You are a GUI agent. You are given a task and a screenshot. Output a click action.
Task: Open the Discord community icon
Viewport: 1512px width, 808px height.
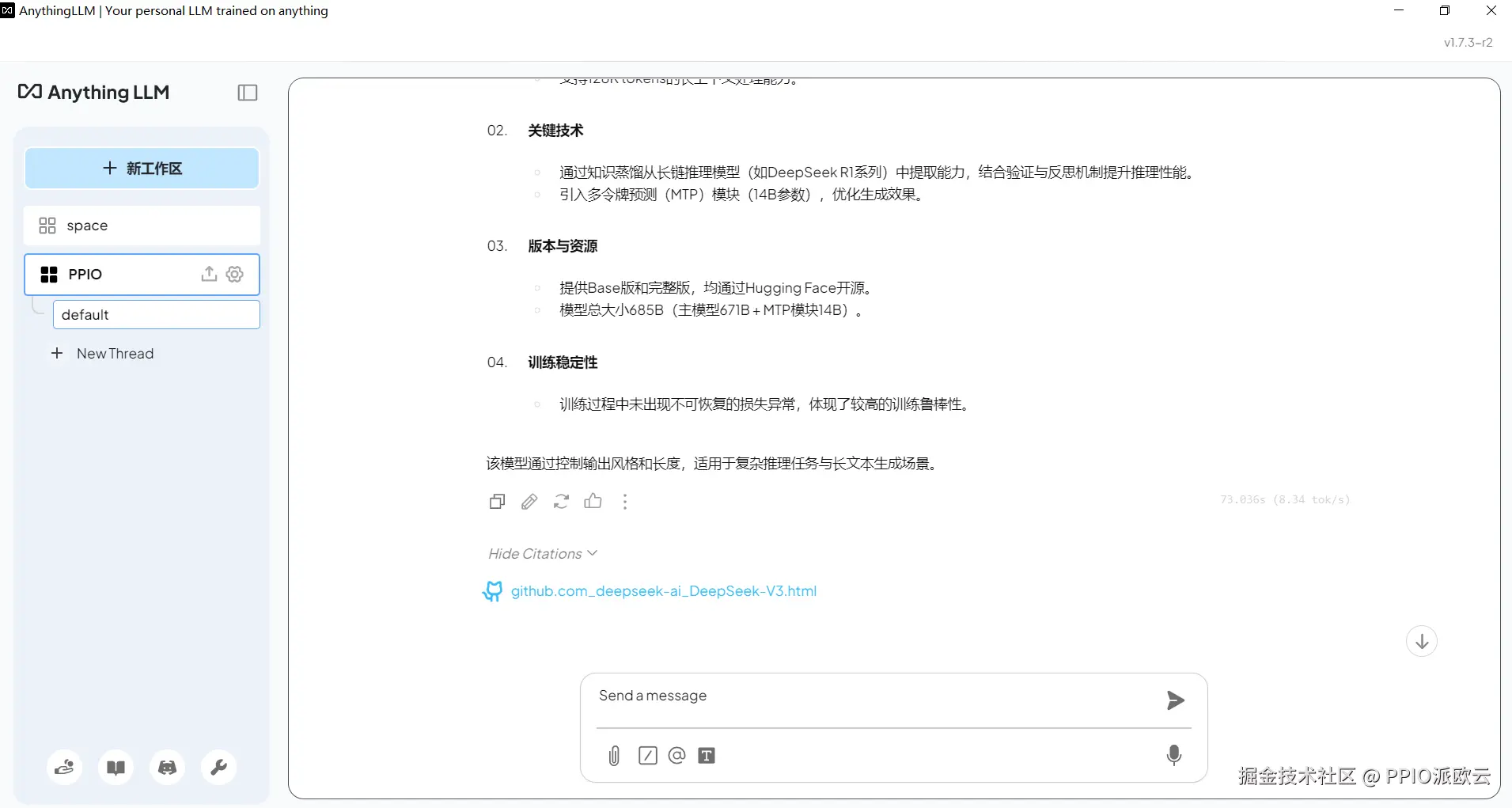tap(168, 767)
